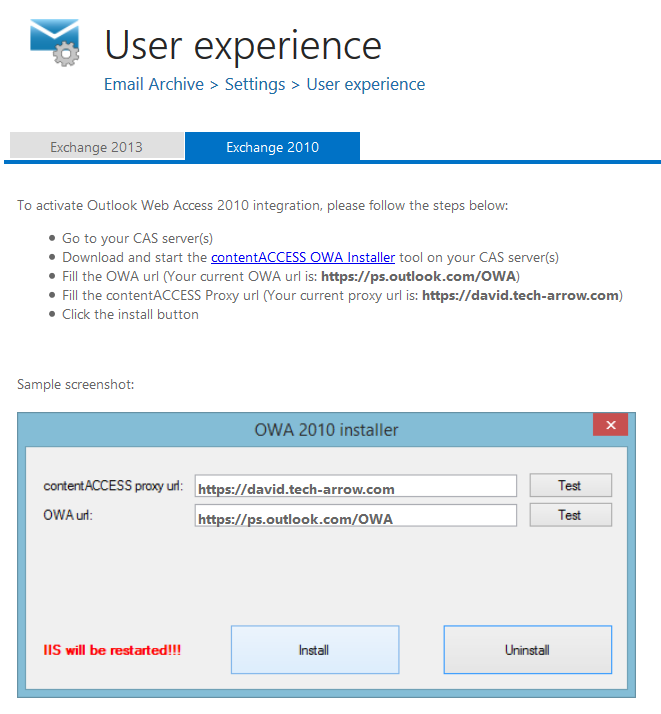The image size is (661, 714).
Task: Go to Settings breadcrumb
Action: click(255, 84)
